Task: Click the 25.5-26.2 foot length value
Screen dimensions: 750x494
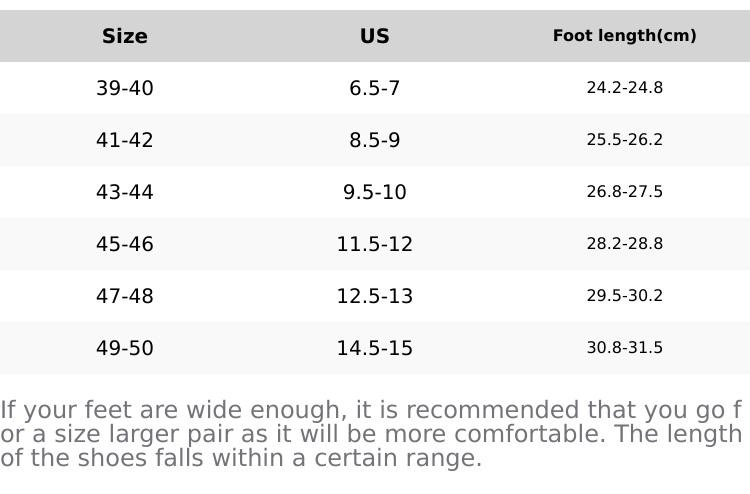Action: pyautogui.click(x=624, y=140)
